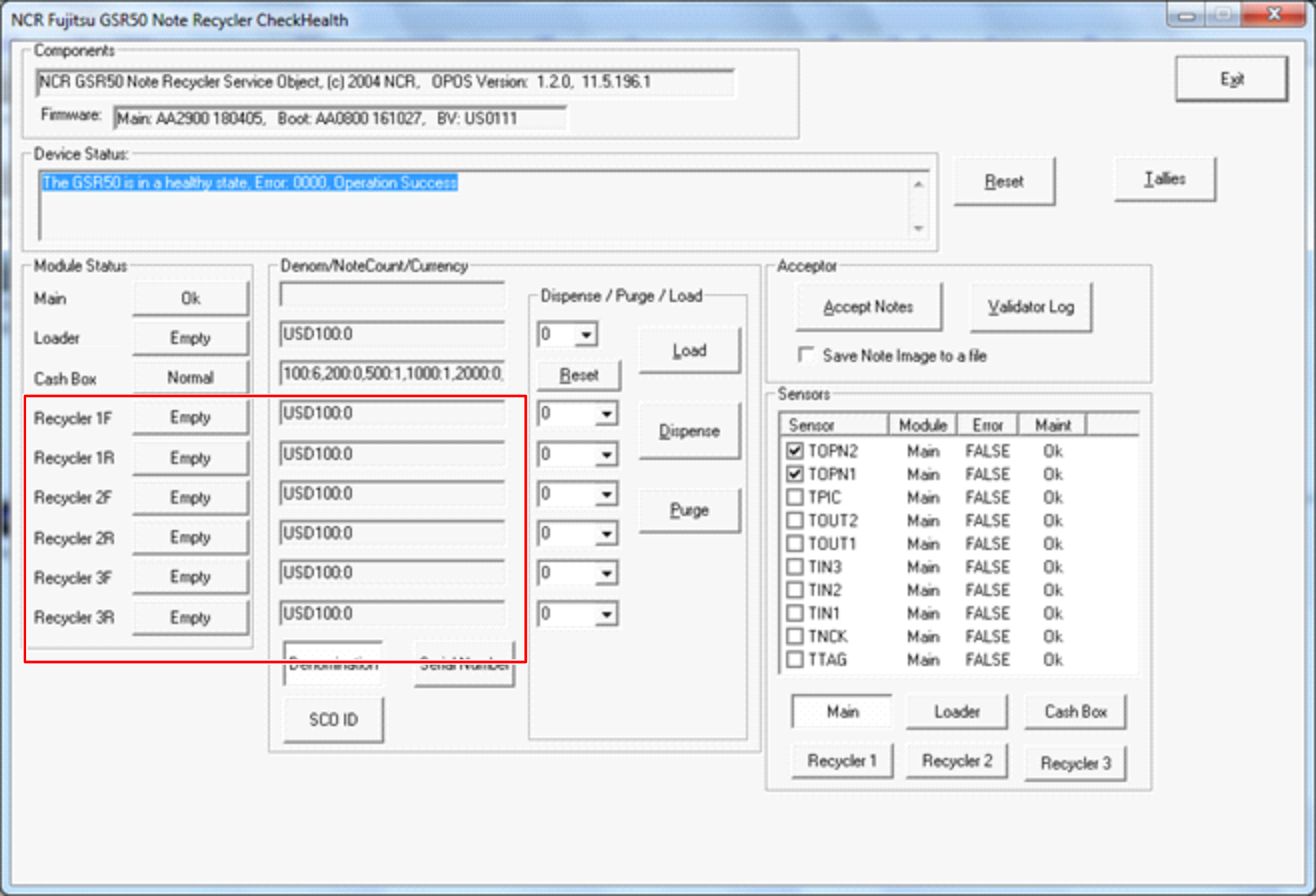Click the Maint column header
The width and height of the screenshot is (1316, 896).
pyautogui.click(x=1053, y=425)
